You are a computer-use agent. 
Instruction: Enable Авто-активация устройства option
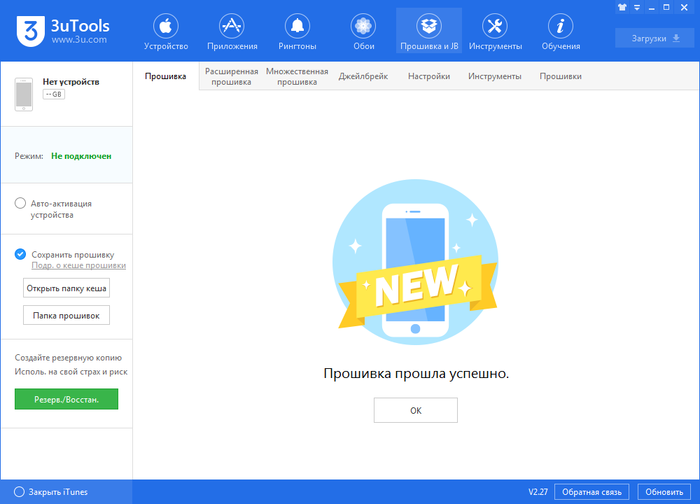20,204
